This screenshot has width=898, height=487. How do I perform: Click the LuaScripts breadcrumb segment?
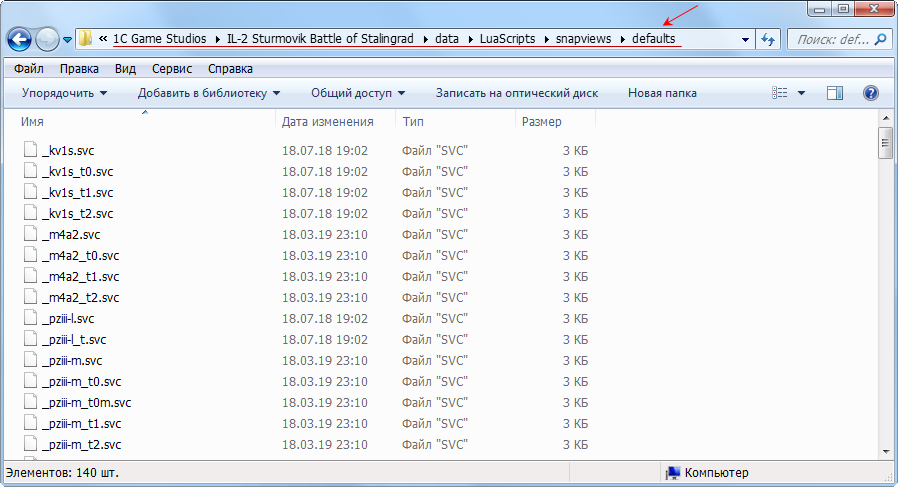[507, 38]
